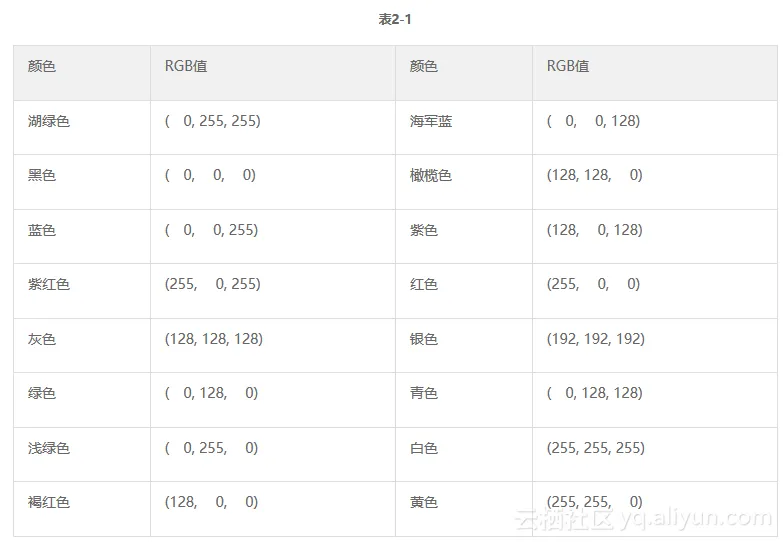Select the 银色 color name cell
Screen dimensions: 783x542
coord(424,339)
